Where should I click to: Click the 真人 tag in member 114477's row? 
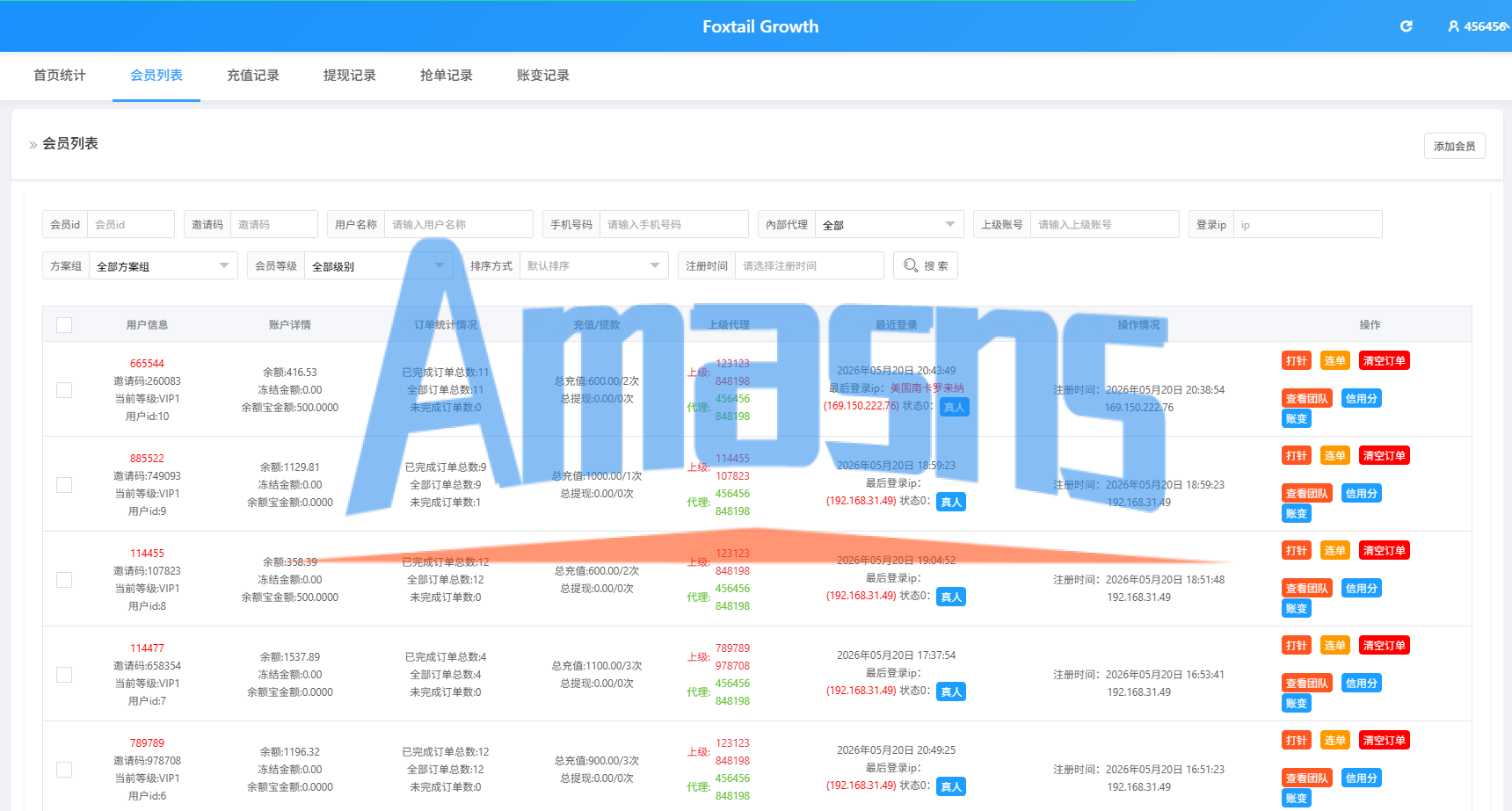(951, 692)
